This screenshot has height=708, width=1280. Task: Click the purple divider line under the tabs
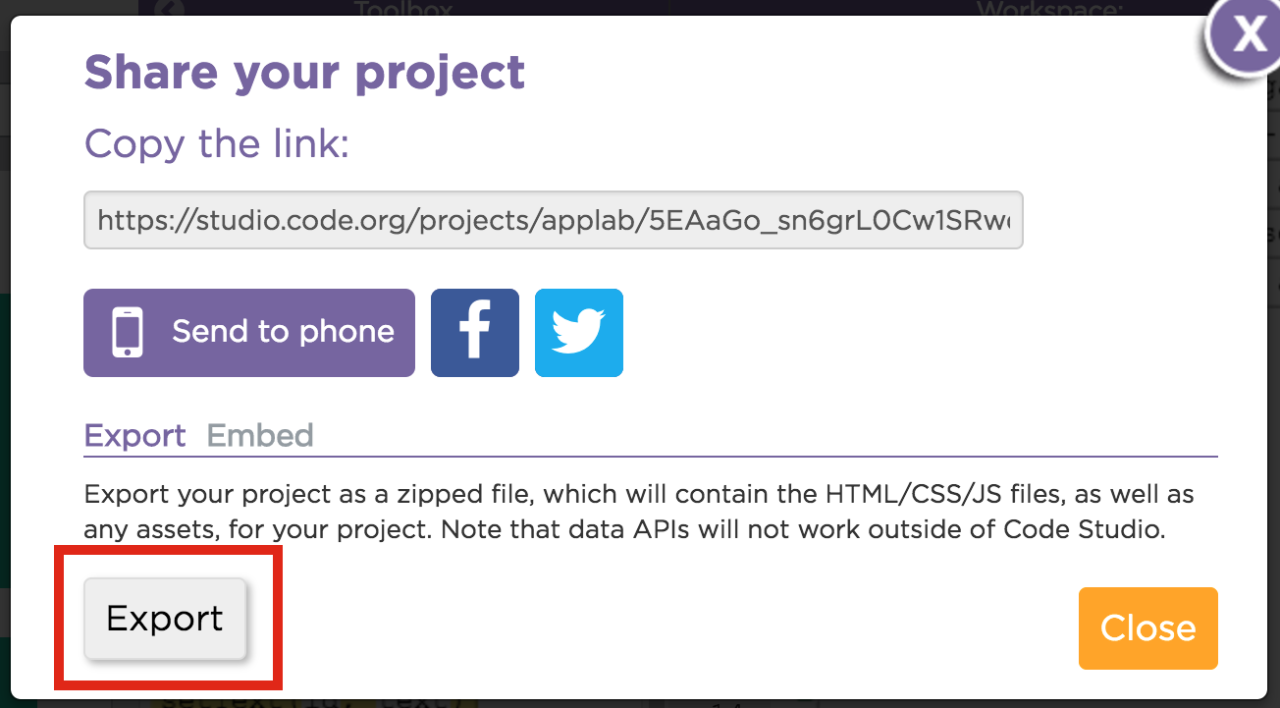pos(650,456)
